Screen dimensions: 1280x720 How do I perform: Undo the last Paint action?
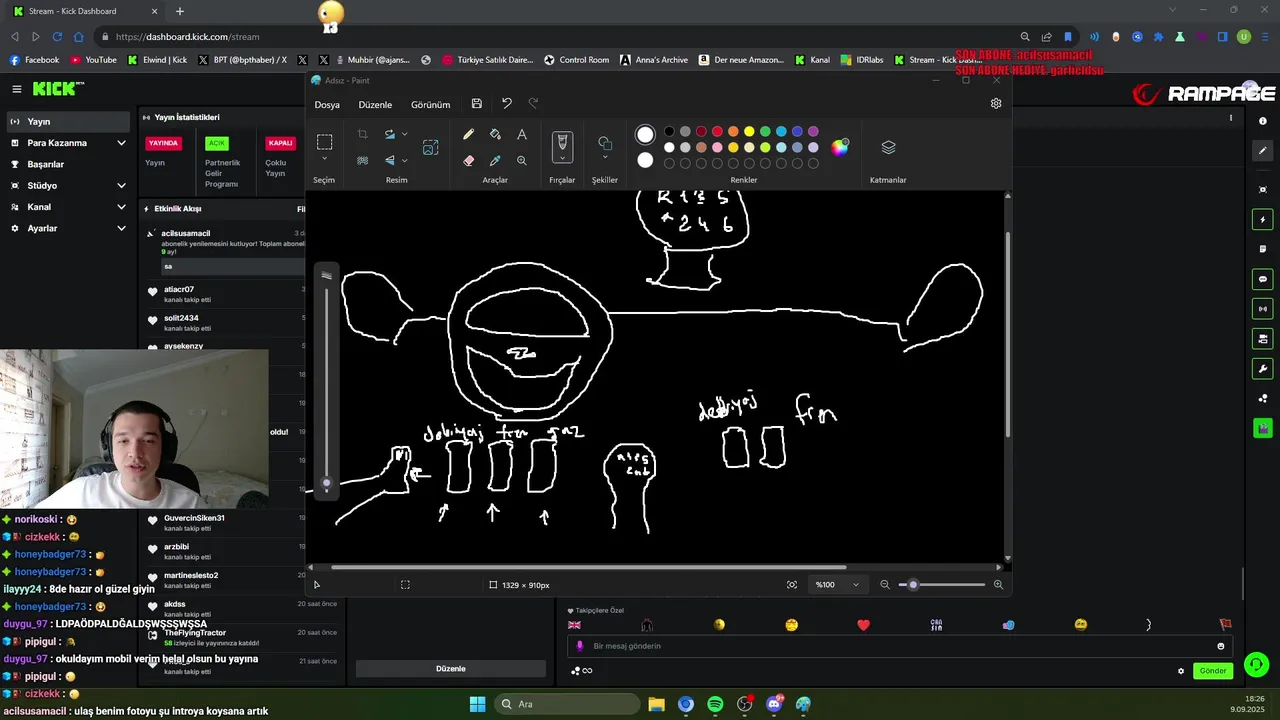(507, 104)
